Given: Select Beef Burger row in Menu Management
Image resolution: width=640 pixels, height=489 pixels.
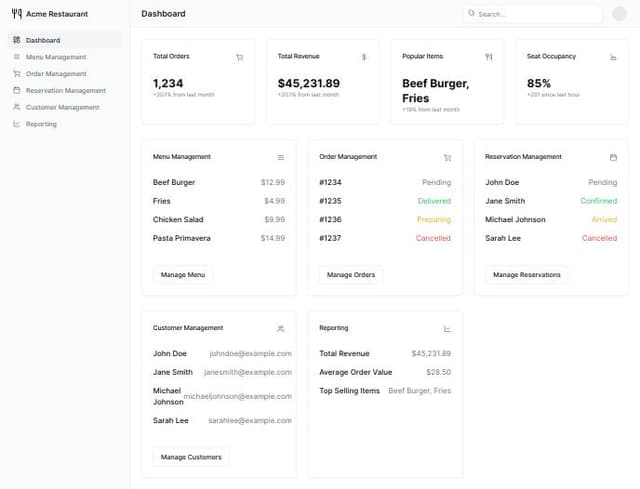Looking at the screenshot, I should tap(219, 182).
